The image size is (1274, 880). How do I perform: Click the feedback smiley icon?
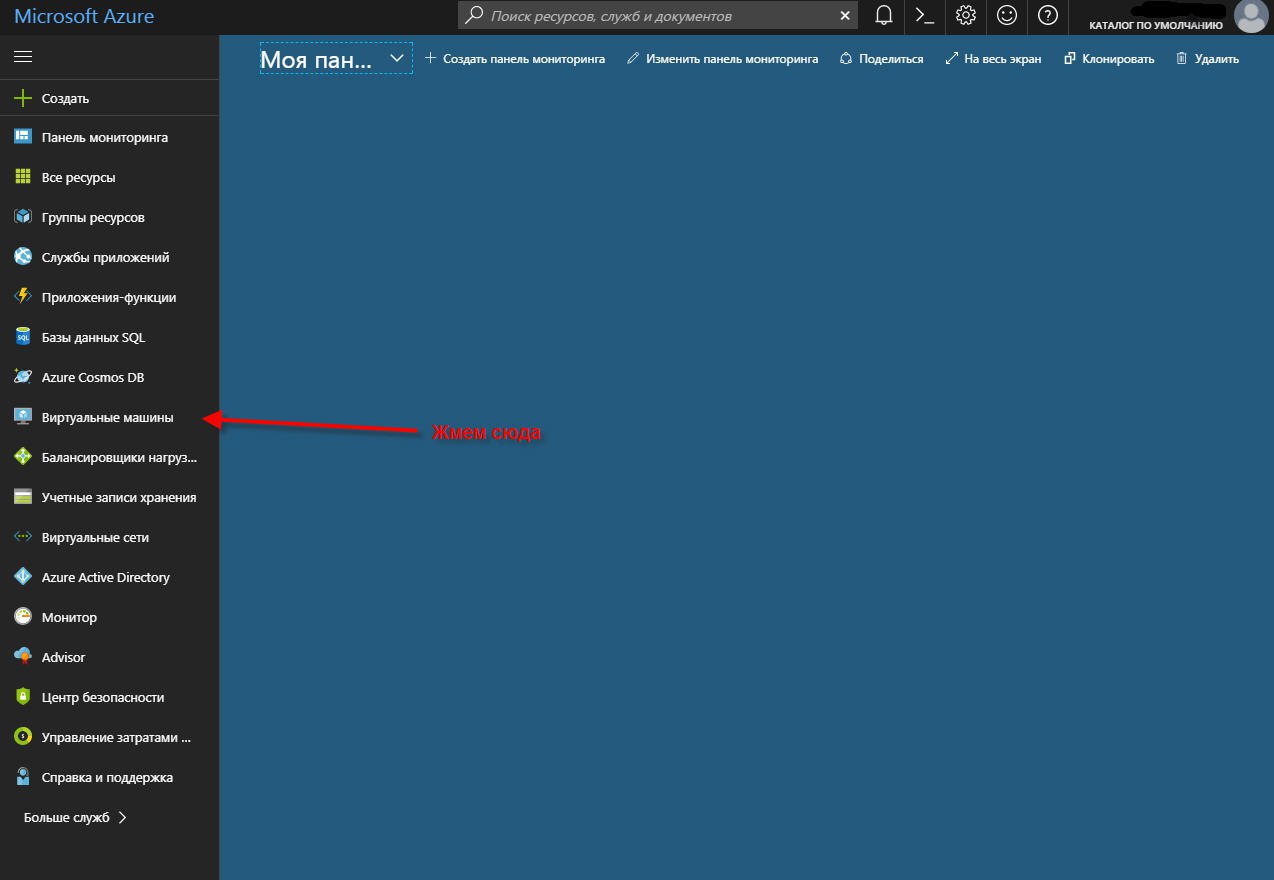1006,16
